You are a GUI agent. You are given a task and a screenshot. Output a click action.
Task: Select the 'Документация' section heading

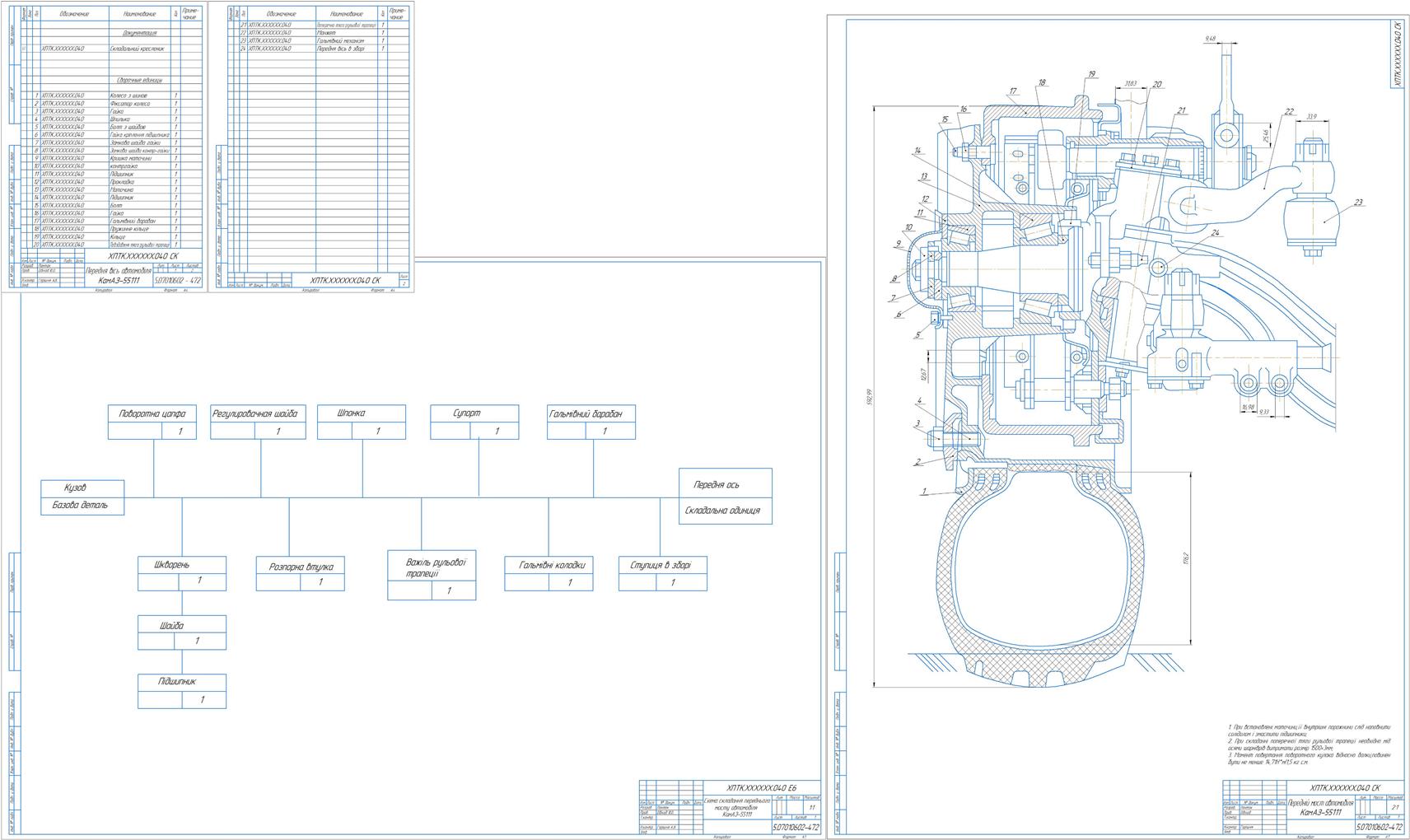[x=139, y=33]
